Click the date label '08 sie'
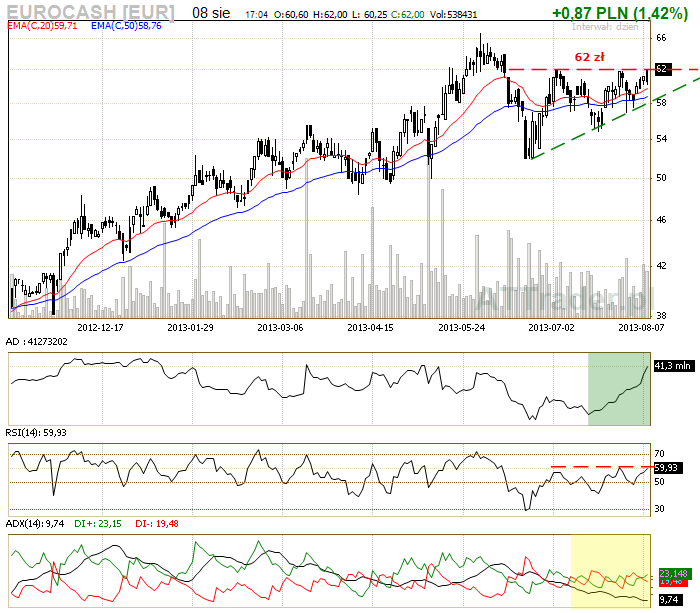 211,13
